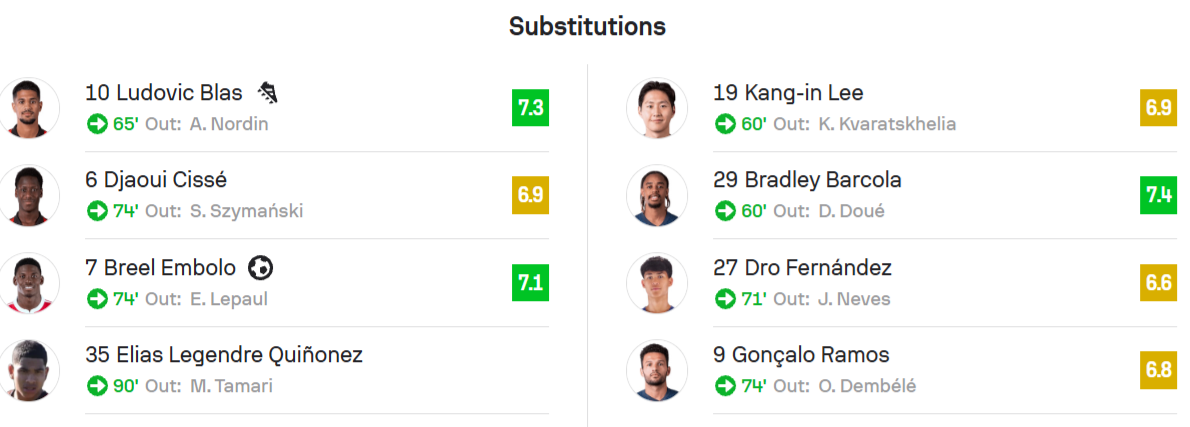The image size is (1190, 427).
Task: Select the 10 Ludovic Blas name link
Action: click(164, 93)
